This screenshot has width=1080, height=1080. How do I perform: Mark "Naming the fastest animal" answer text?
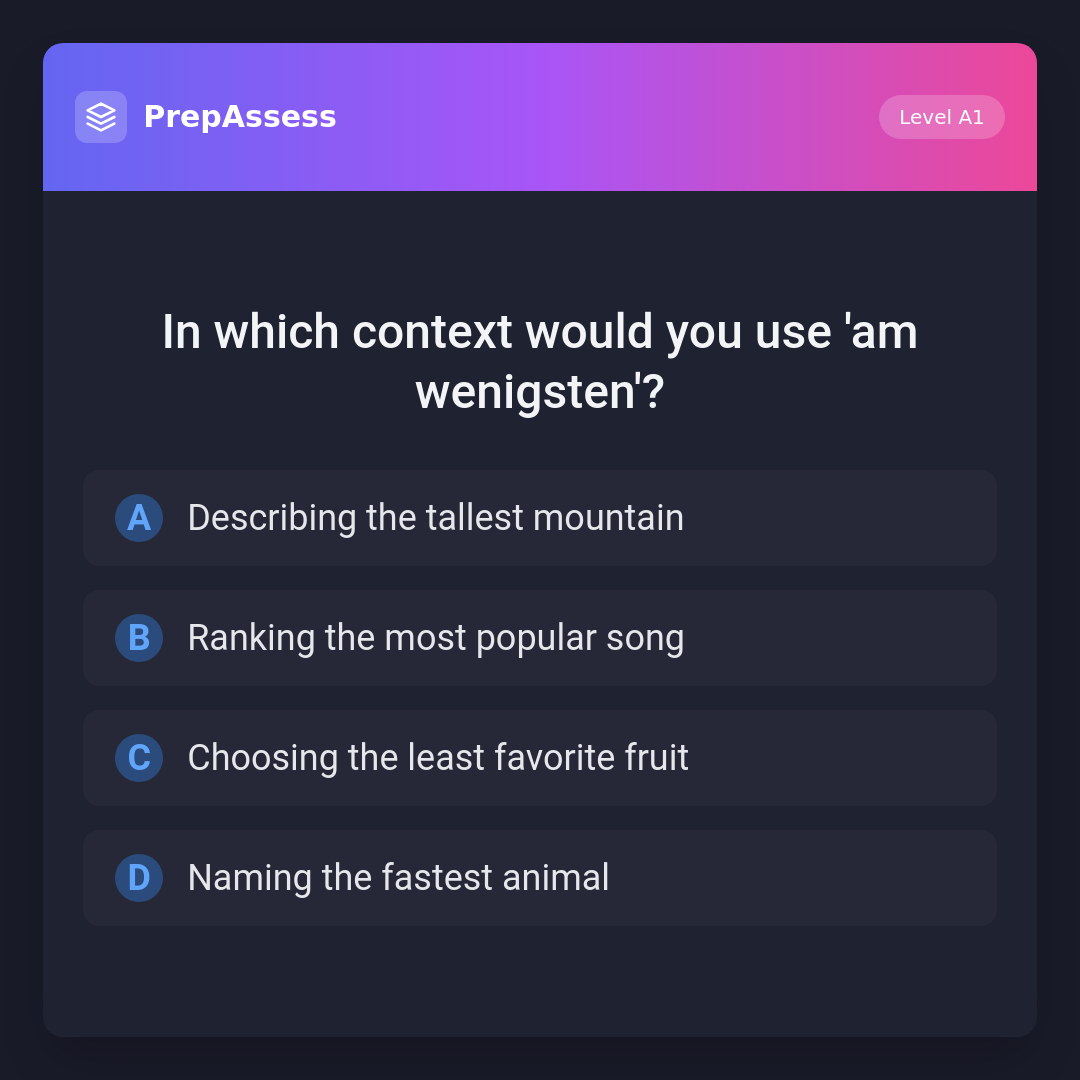tap(398, 878)
